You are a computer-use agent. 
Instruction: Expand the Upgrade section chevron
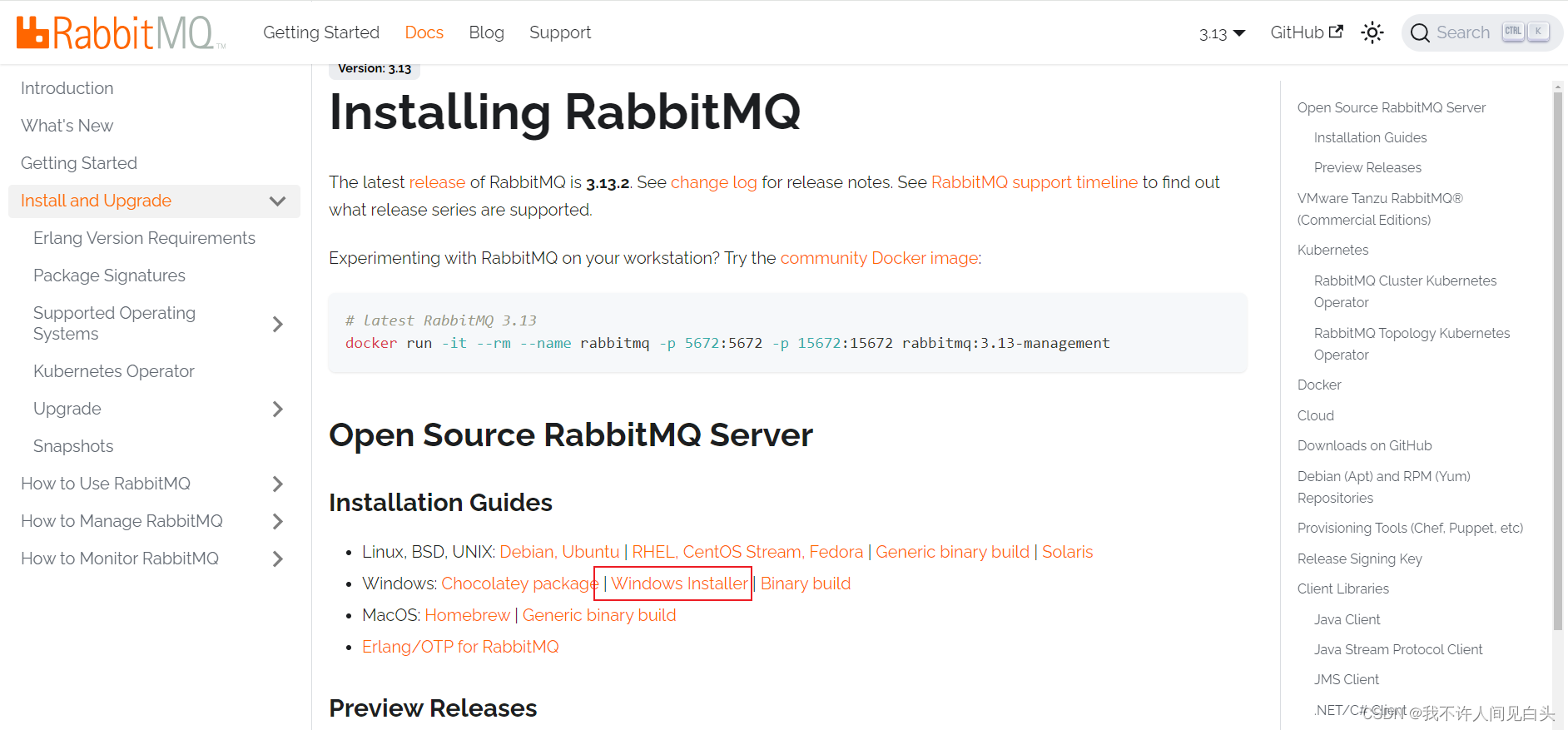pyautogui.click(x=278, y=409)
